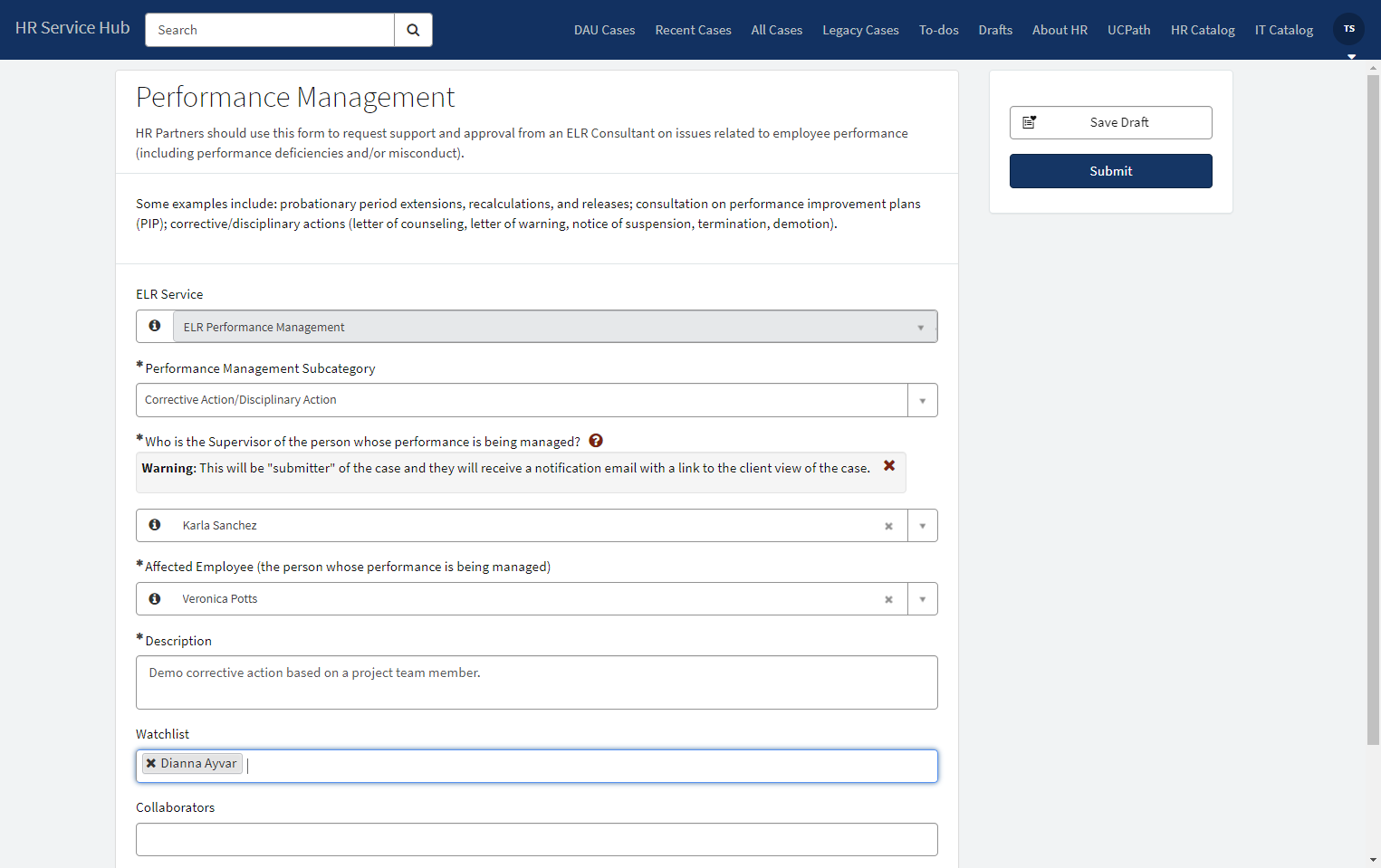The width and height of the screenshot is (1381, 868).
Task: Expand the ELR Service dropdown
Action: (920, 328)
